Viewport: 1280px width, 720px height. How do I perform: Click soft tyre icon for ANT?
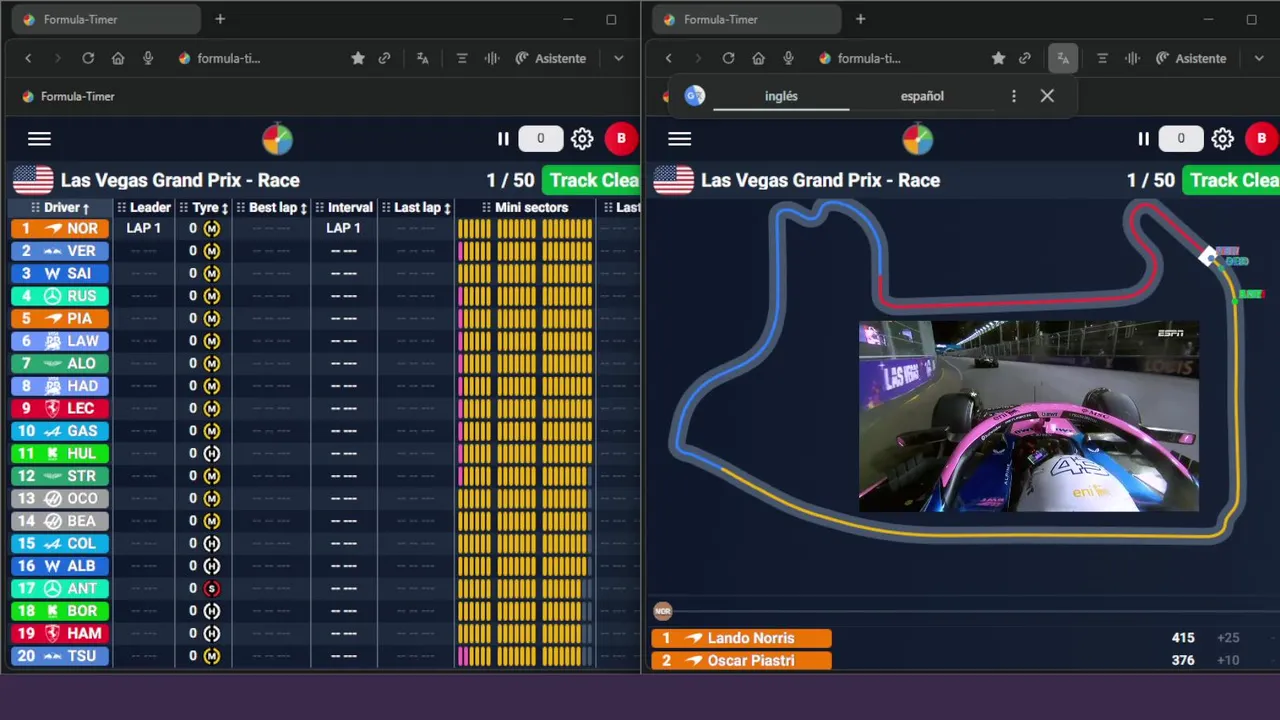pyautogui.click(x=211, y=588)
